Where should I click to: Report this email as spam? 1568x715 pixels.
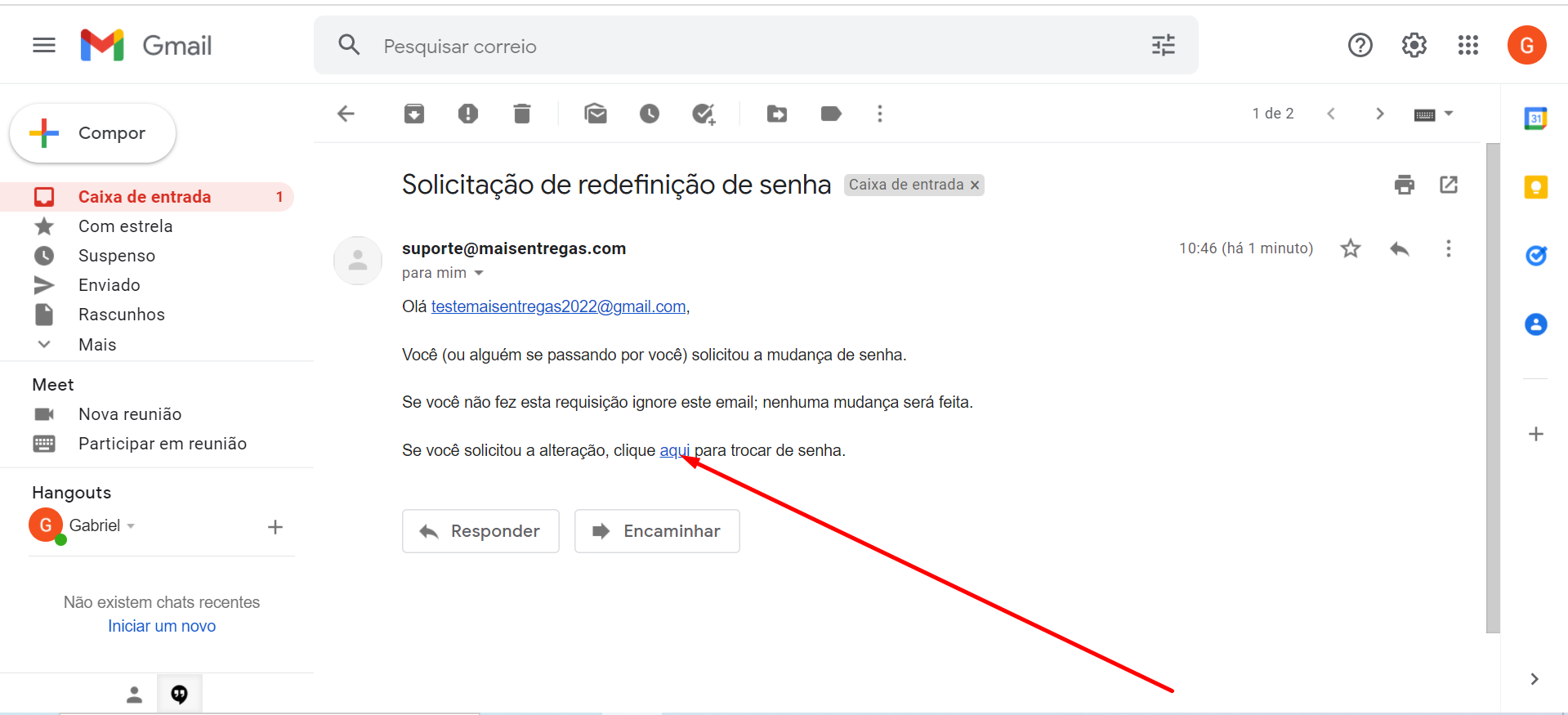[x=468, y=114]
